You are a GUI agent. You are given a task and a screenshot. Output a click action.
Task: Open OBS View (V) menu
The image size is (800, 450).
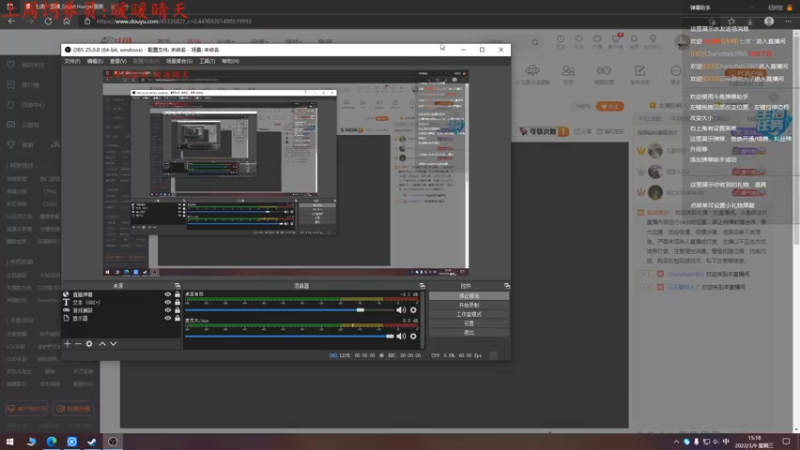118,61
